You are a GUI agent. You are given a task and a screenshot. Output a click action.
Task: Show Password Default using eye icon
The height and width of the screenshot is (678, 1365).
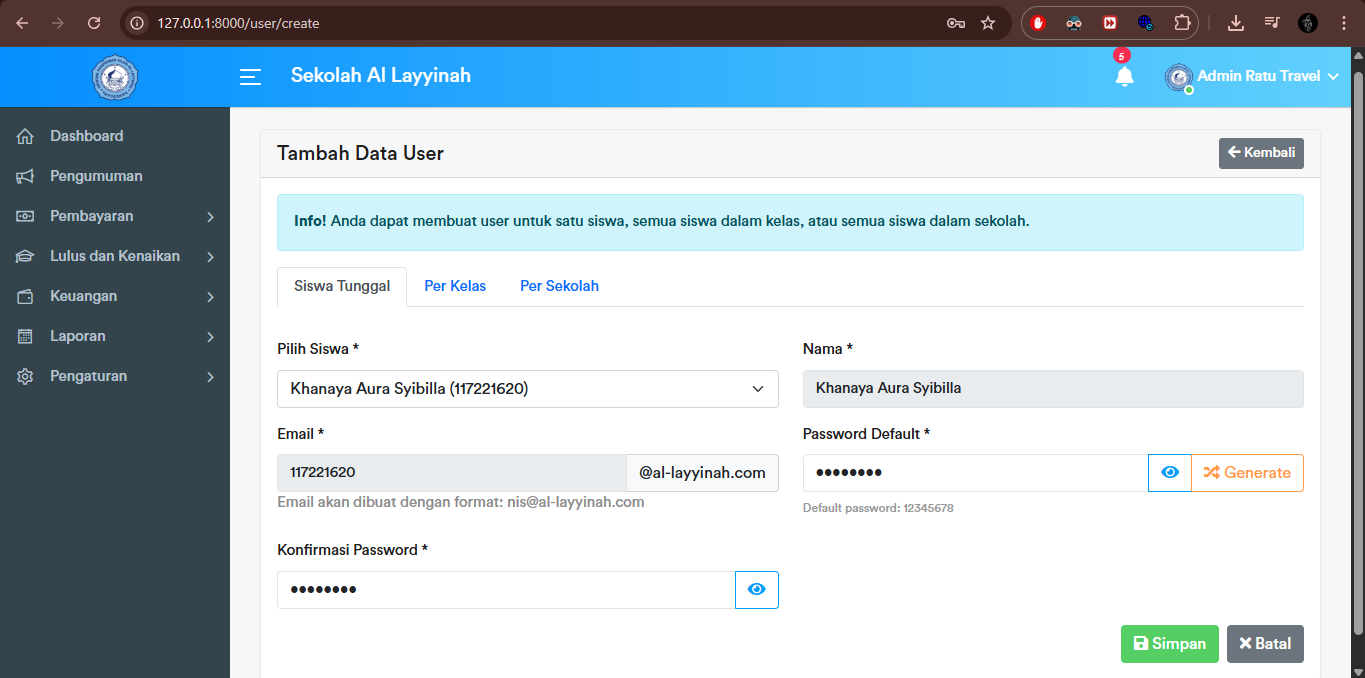(x=1170, y=473)
